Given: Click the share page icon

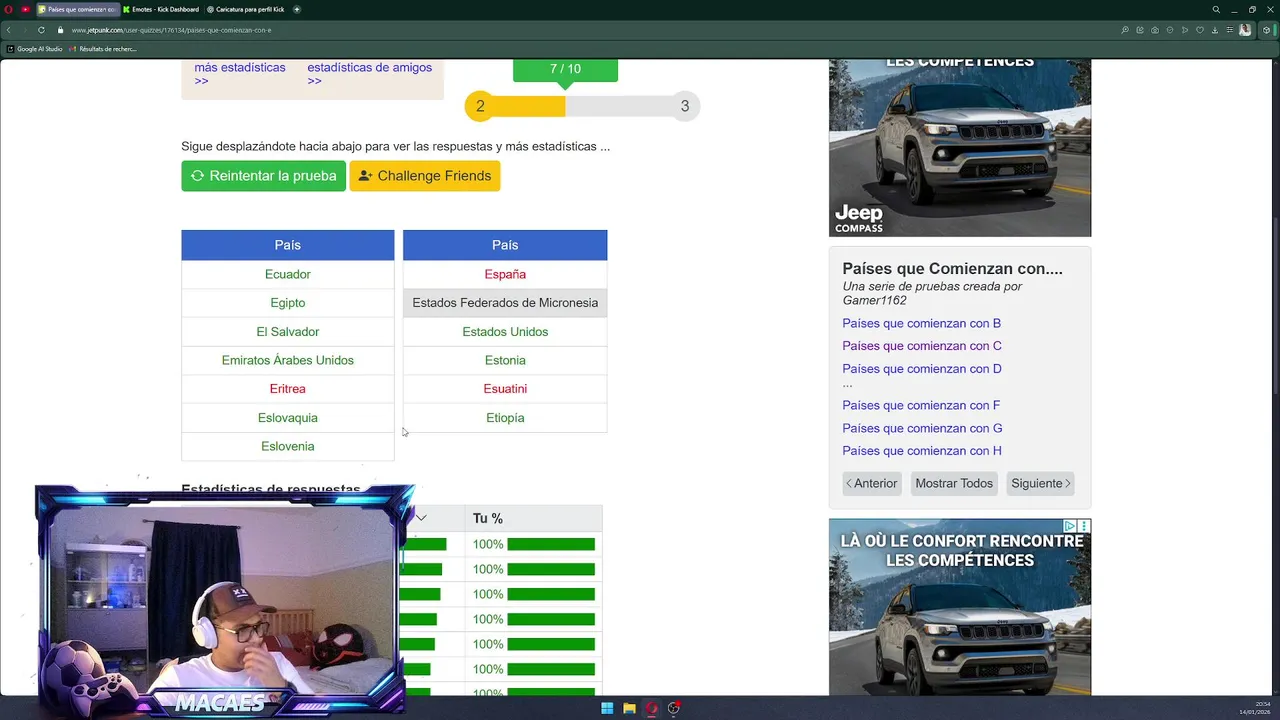Looking at the screenshot, I should (x=1140, y=30).
